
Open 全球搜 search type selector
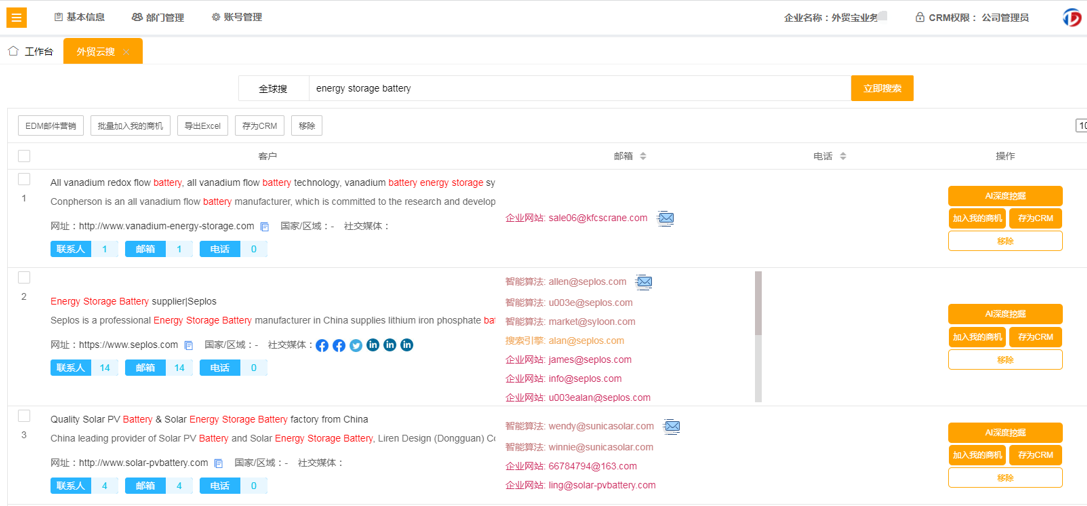273,89
